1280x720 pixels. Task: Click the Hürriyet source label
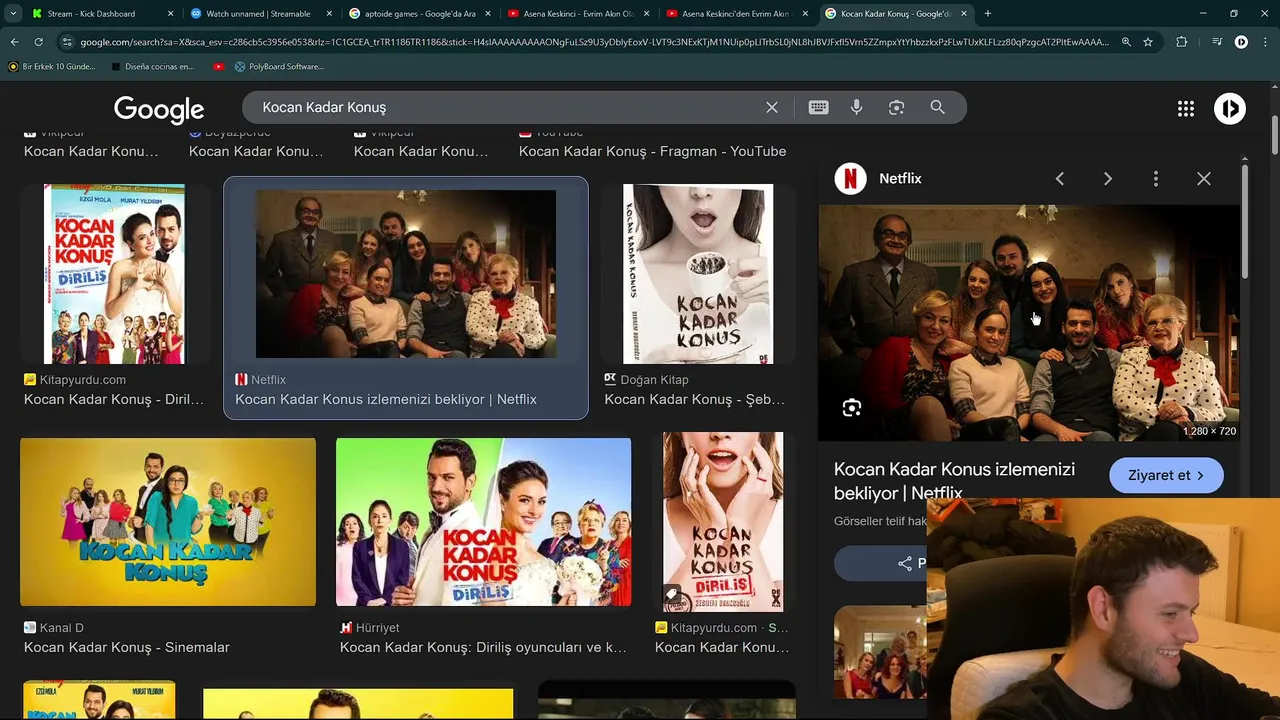click(x=377, y=627)
